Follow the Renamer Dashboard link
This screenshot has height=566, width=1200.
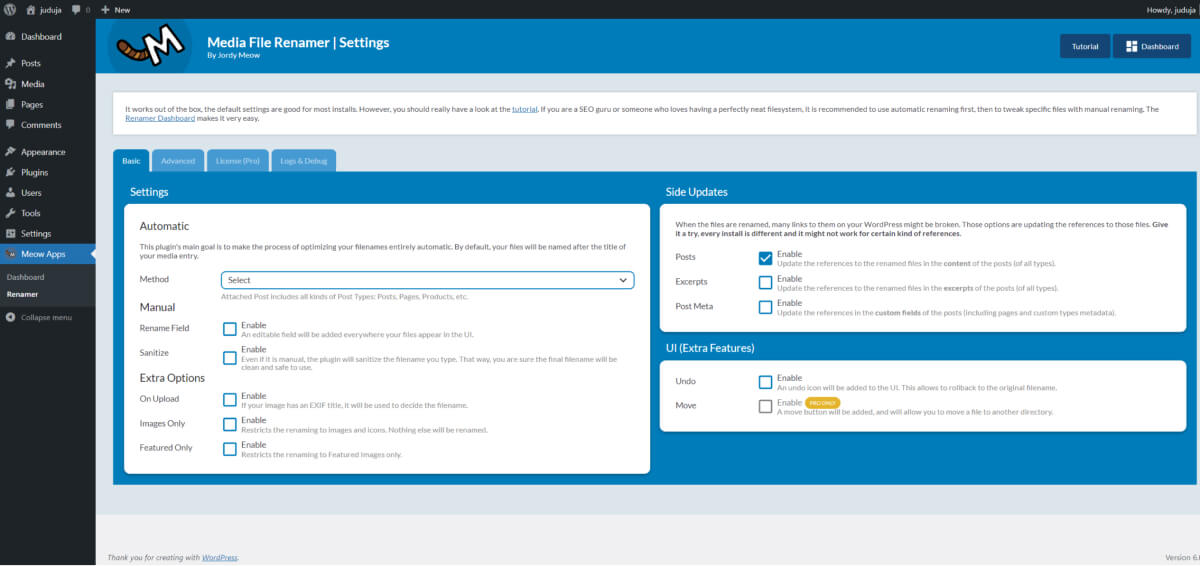click(161, 118)
